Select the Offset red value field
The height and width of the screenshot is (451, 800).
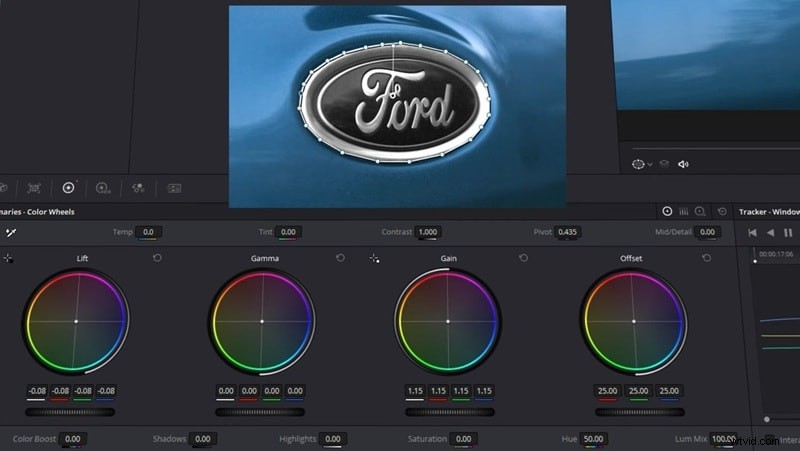(x=607, y=391)
